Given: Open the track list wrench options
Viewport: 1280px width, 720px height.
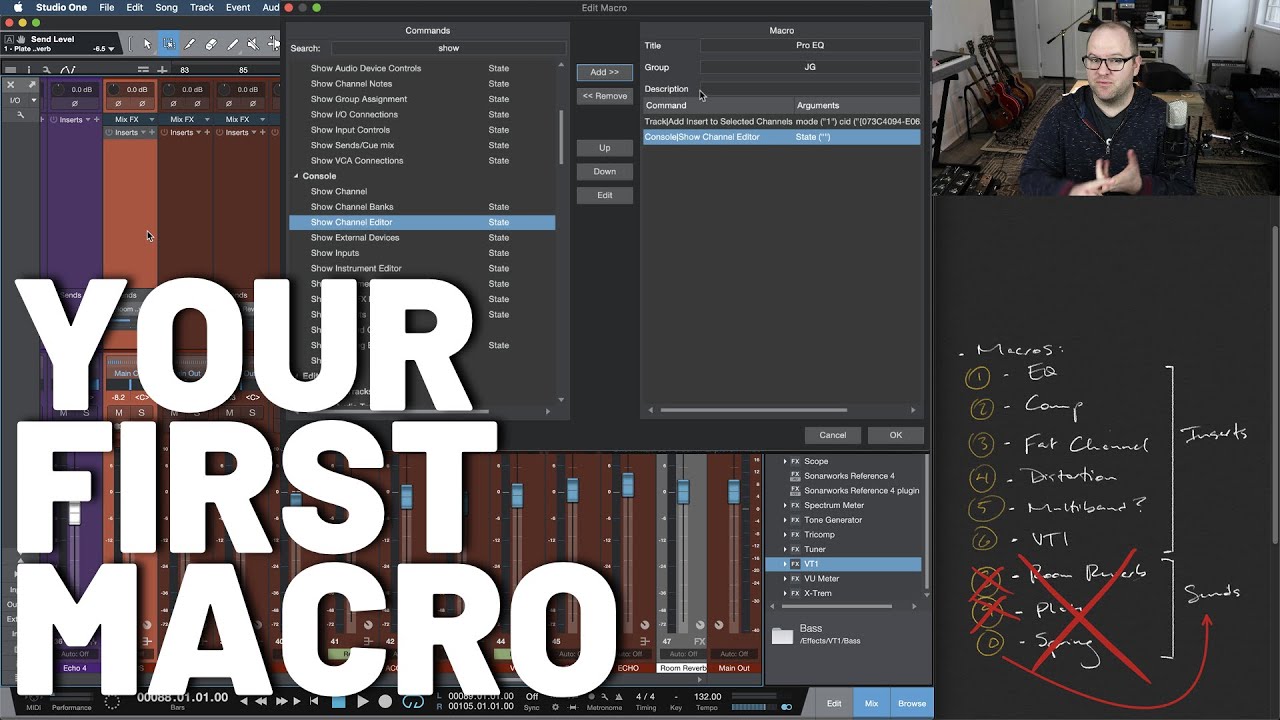Looking at the screenshot, I should [47, 69].
